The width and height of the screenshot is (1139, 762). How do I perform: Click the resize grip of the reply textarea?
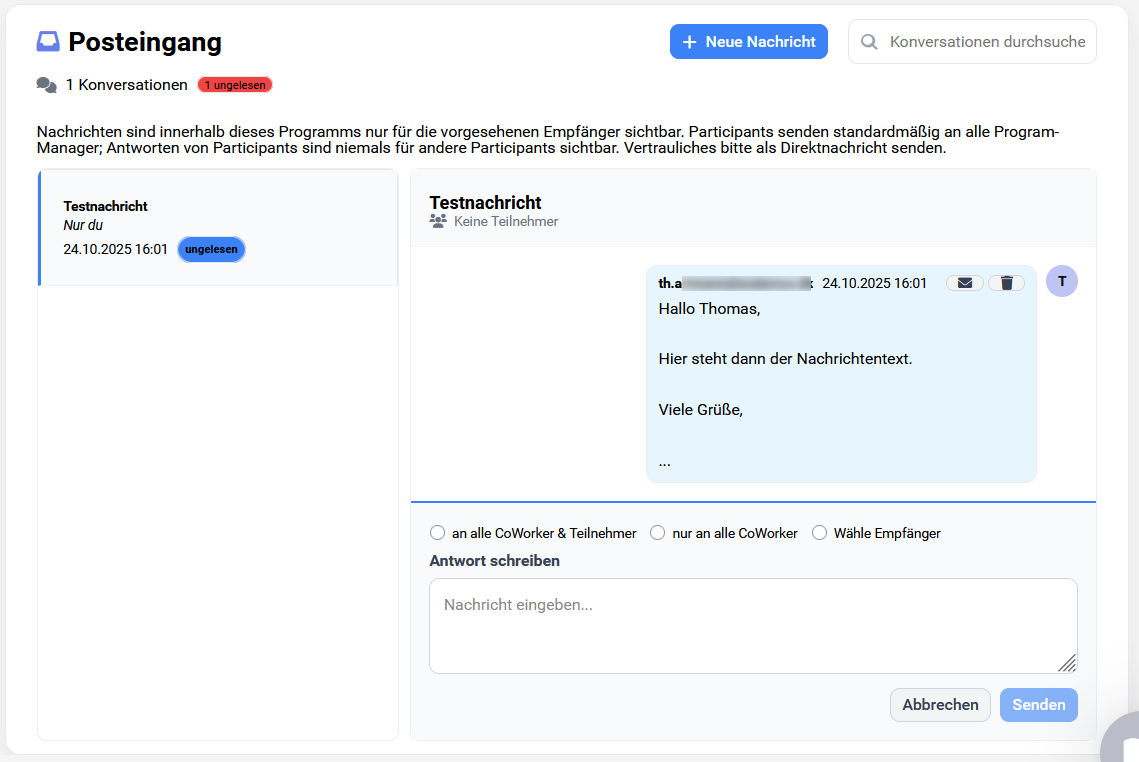[x=1067, y=663]
